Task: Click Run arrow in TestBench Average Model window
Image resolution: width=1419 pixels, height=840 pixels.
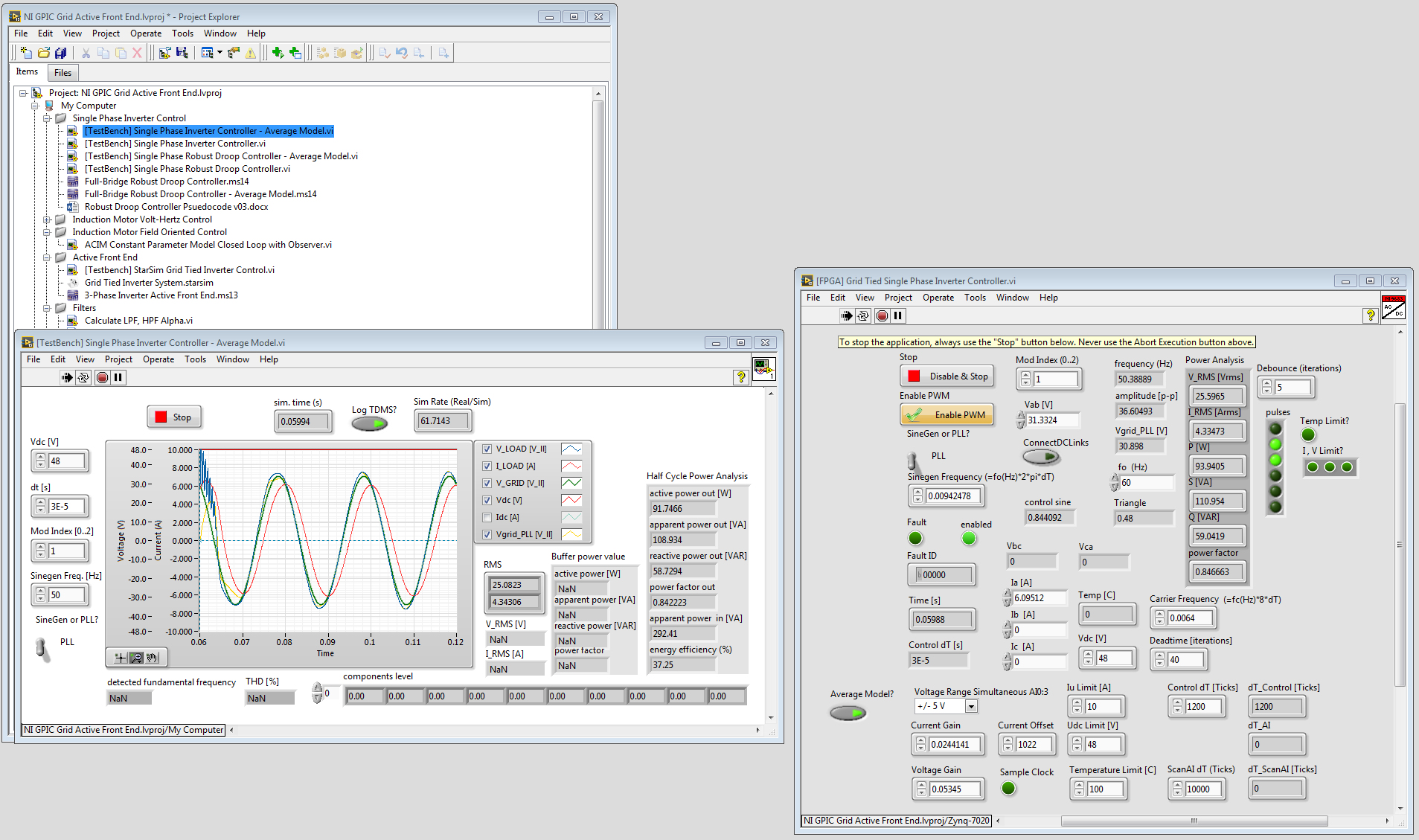Action: (x=67, y=378)
